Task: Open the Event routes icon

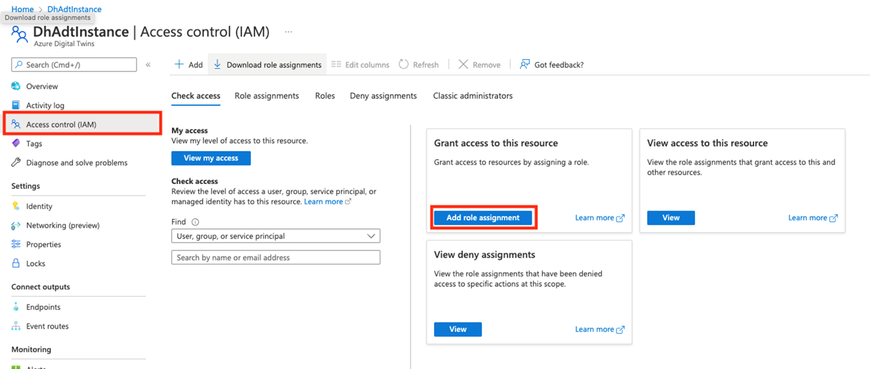Action: click(x=16, y=326)
